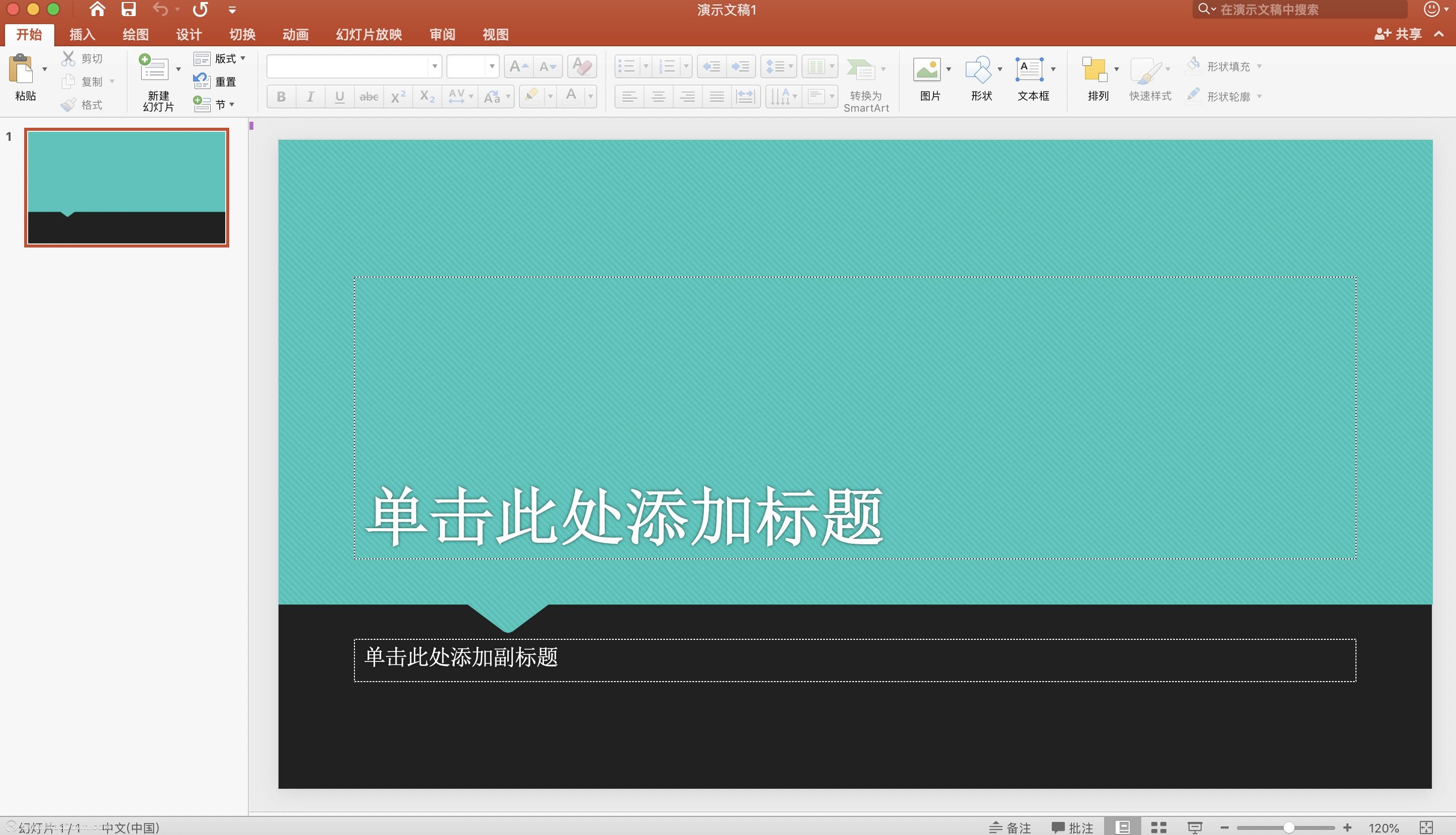Toggle Strikethrough formatting
The width and height of the screenshot is (1456, 835).
(369, 97)
